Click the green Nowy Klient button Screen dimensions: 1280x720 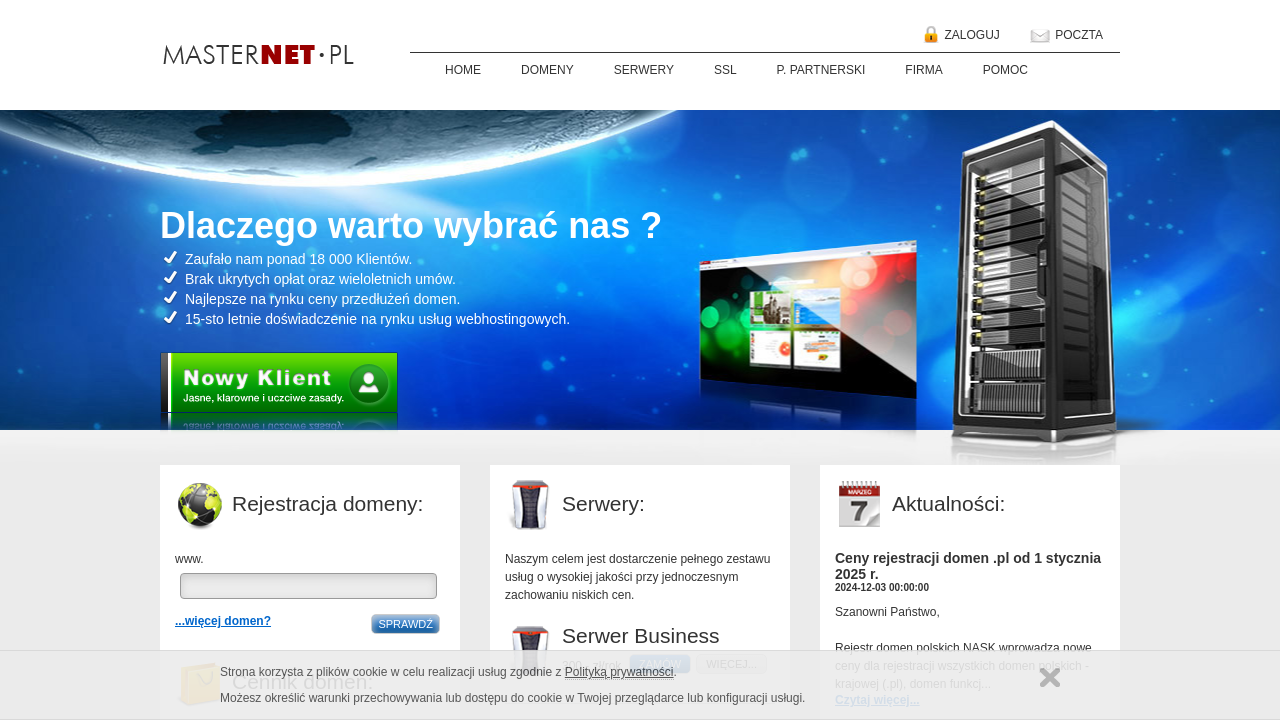coord(279,382)
